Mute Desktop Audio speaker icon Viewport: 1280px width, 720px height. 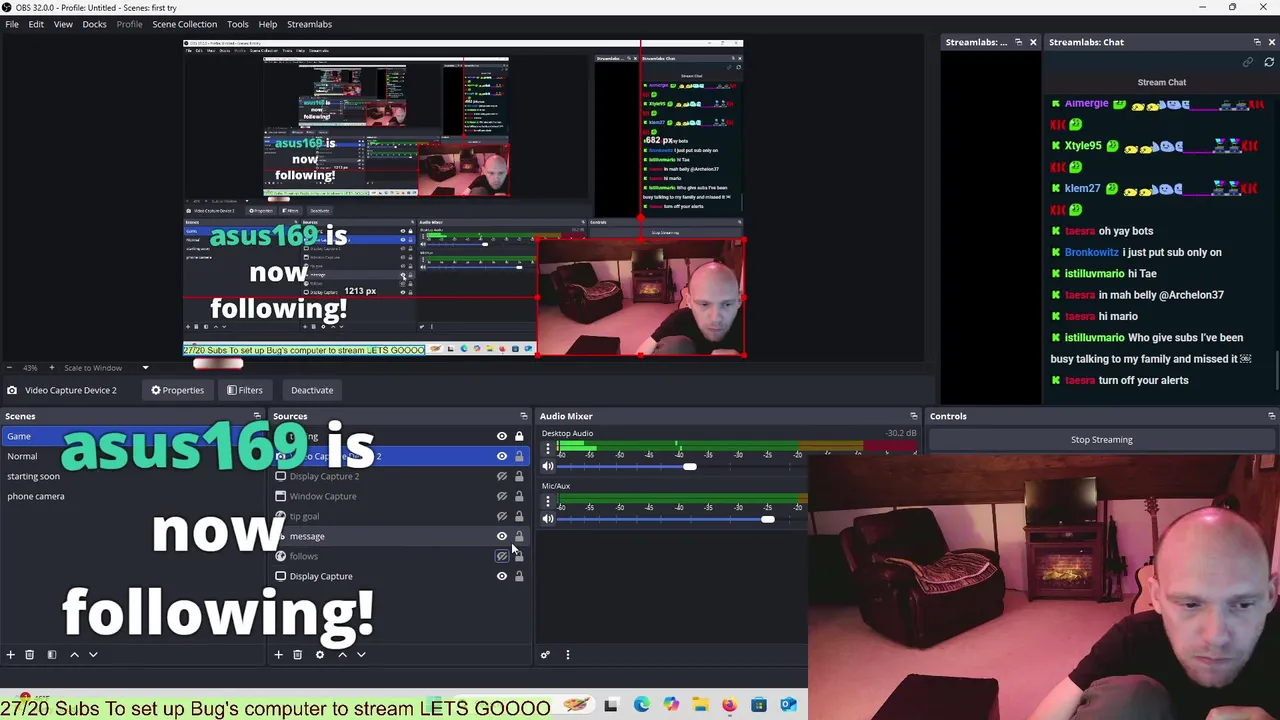[x=547, y=467]
